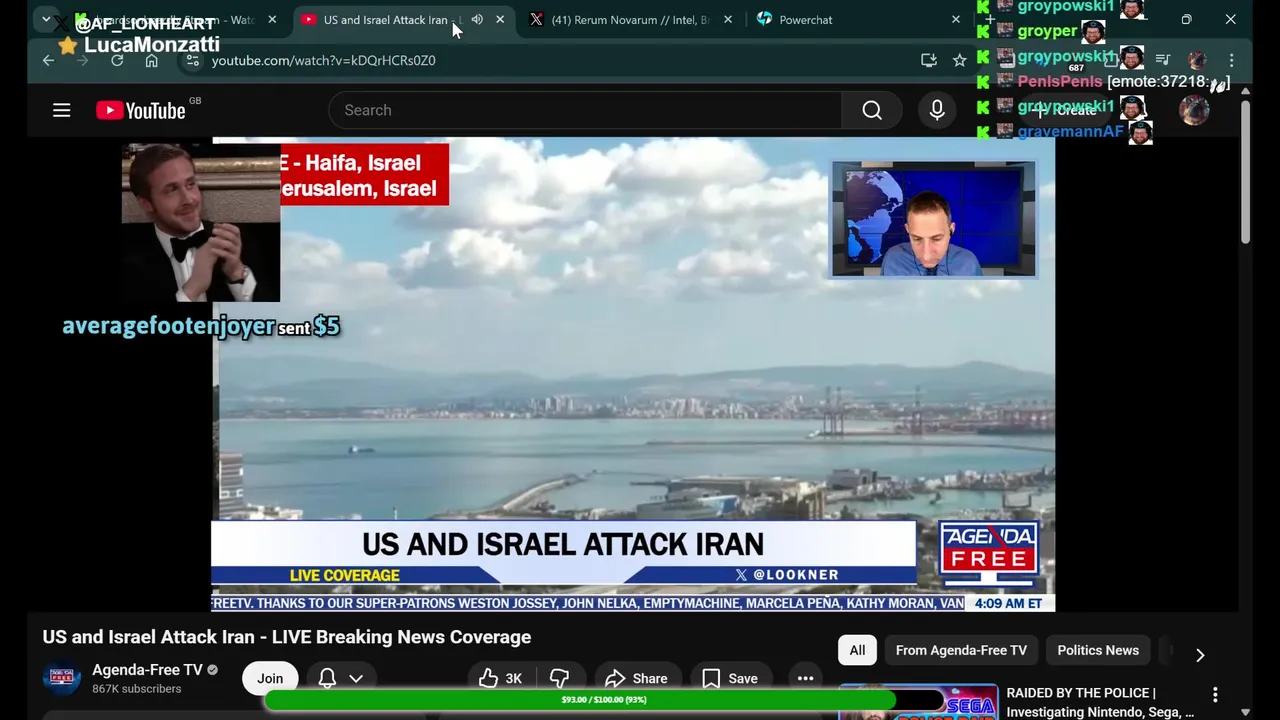The width and height of the screenshot is (1280, 720).
Task: Open notification bell dropdown for Agenda-Free TV
Action: click(341, 678)
